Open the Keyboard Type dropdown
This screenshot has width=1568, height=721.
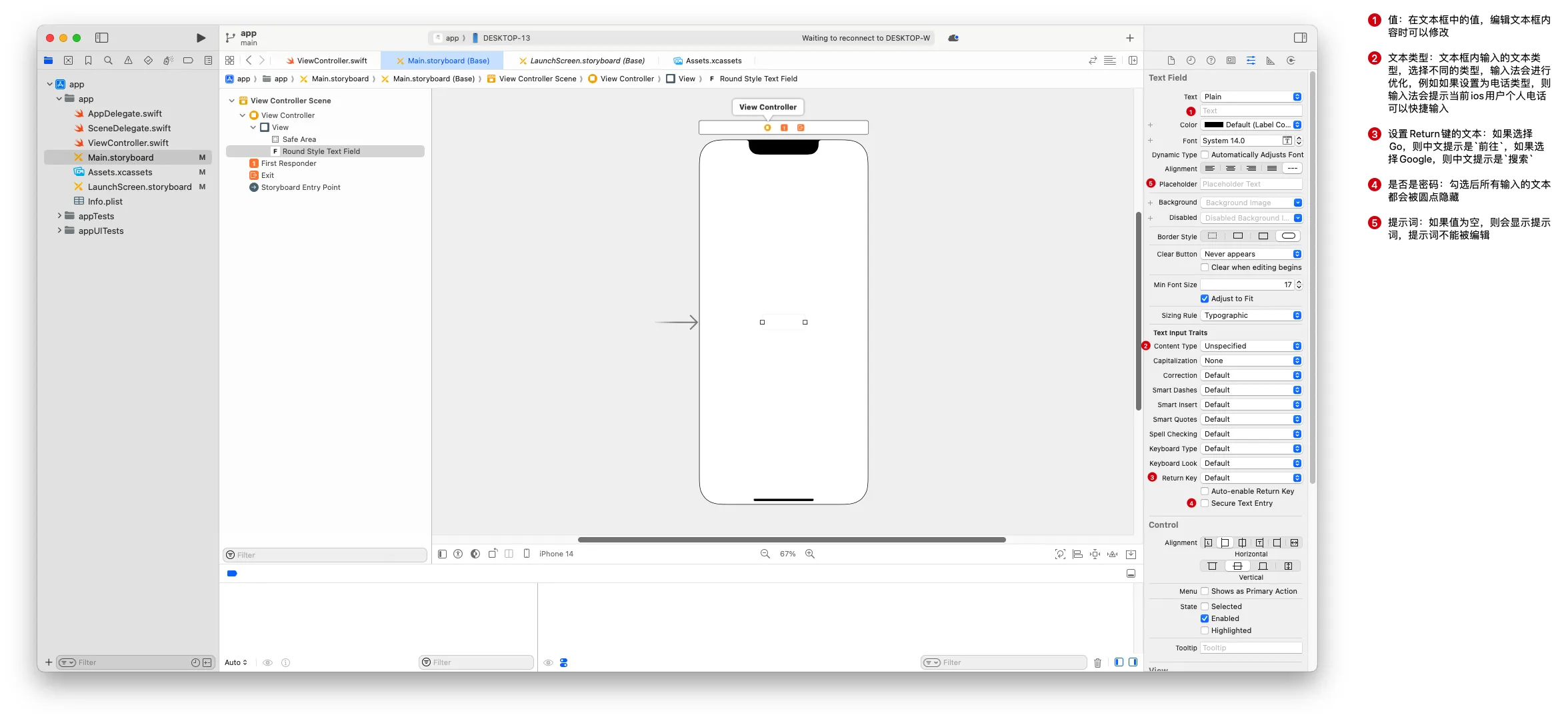click(x=1251, y=448)
